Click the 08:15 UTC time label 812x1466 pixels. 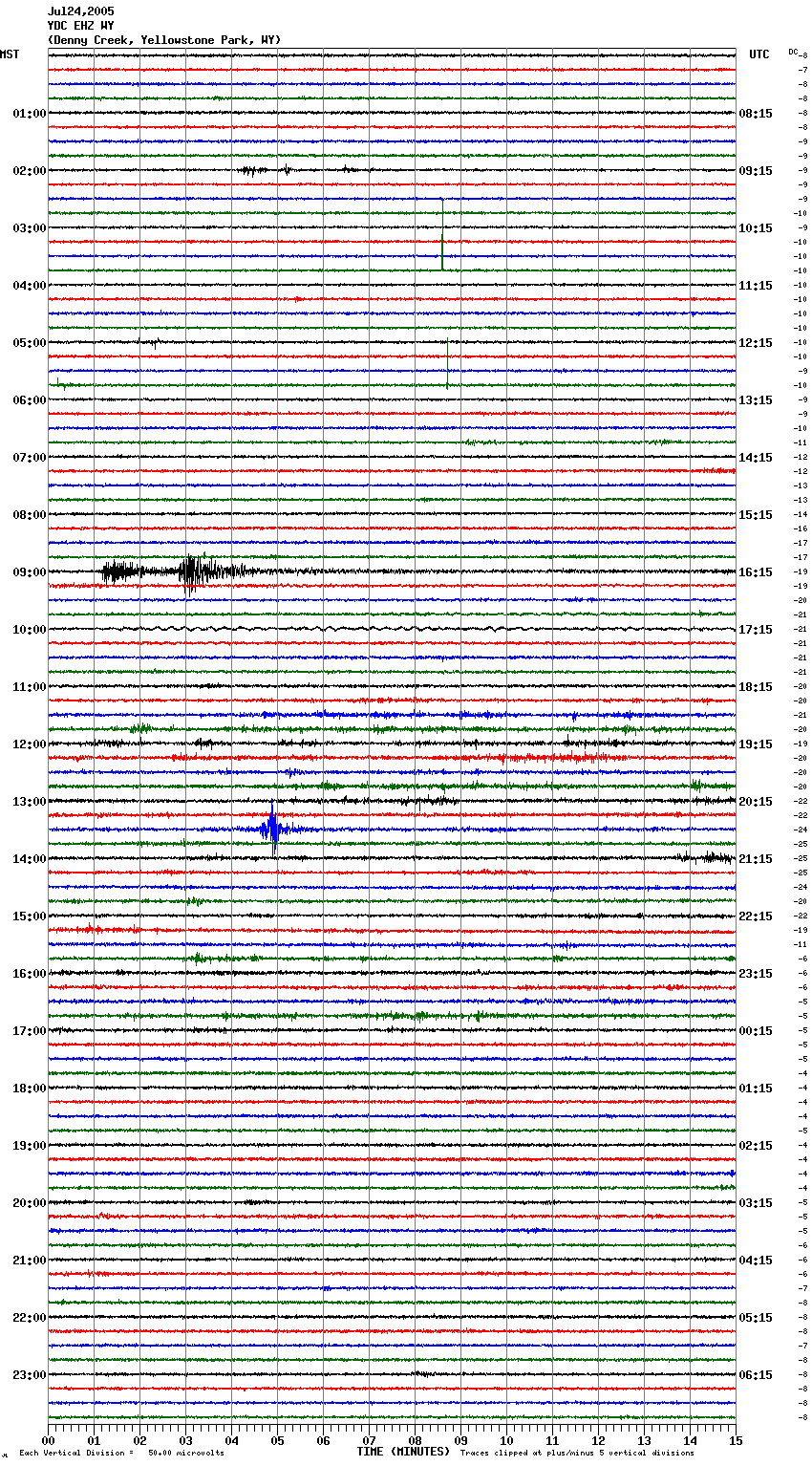pyautogui.click(x=756, y=114)
